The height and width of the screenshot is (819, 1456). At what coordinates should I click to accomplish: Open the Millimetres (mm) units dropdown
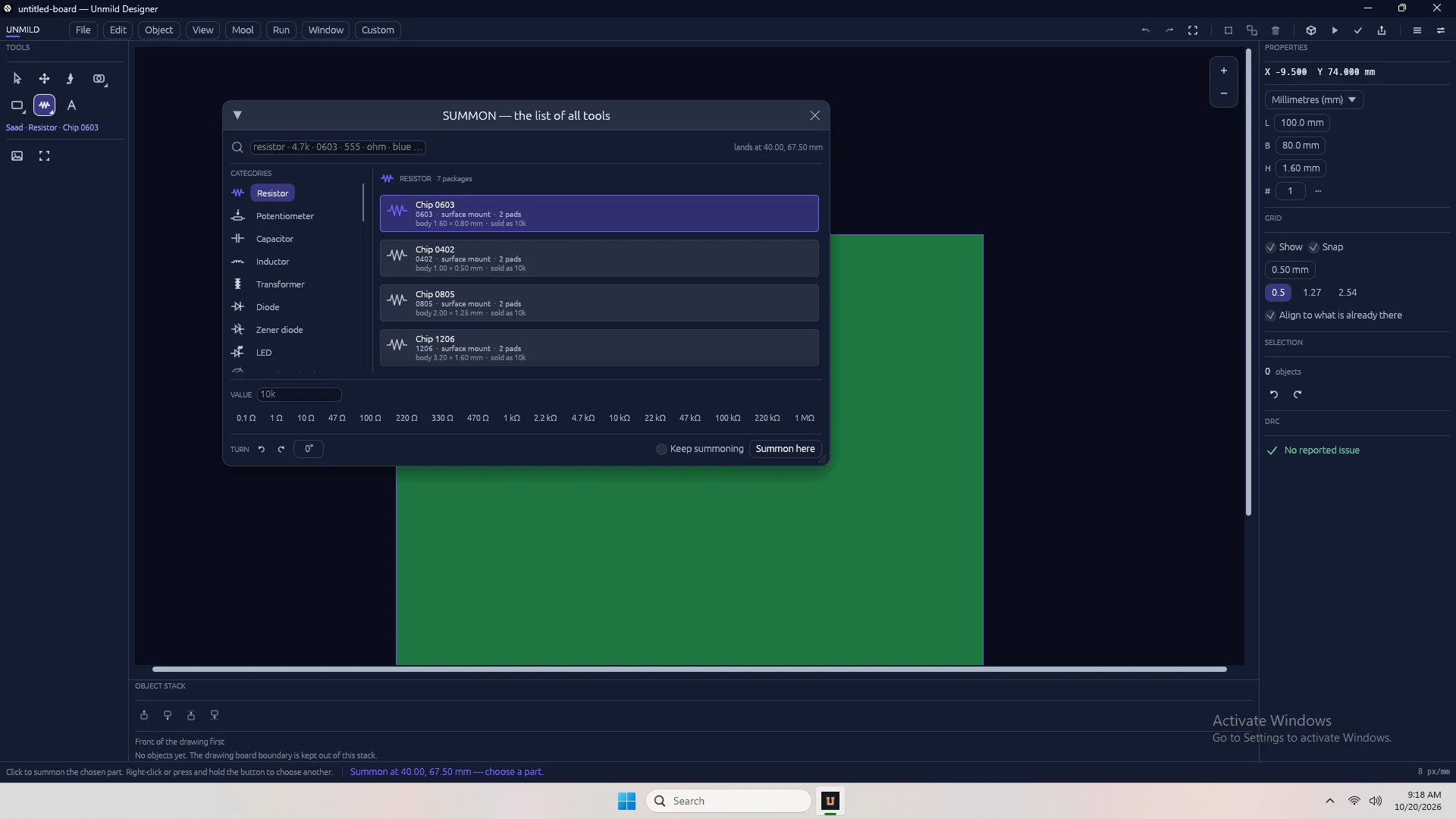[1314, 100]
